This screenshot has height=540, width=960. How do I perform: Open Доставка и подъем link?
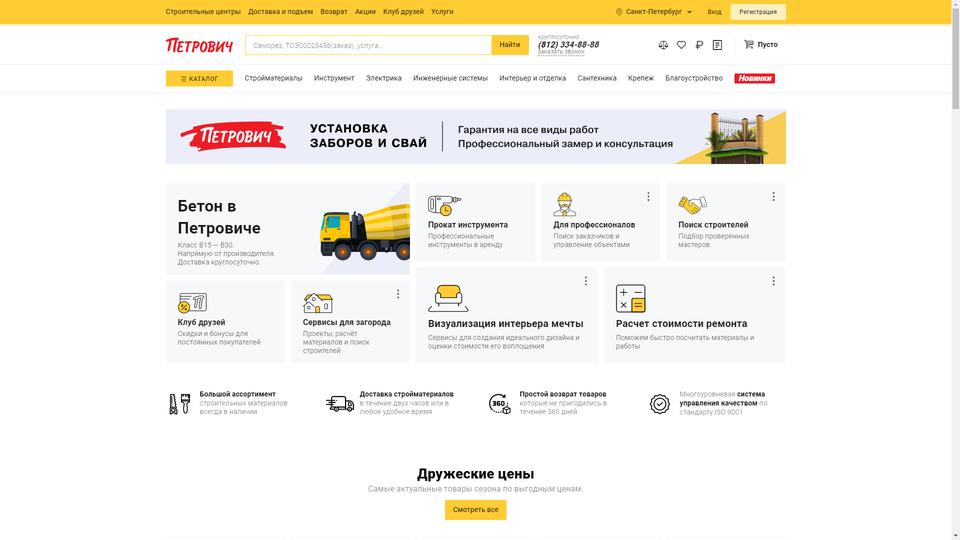pyautogui.click(x=280, y=12)
